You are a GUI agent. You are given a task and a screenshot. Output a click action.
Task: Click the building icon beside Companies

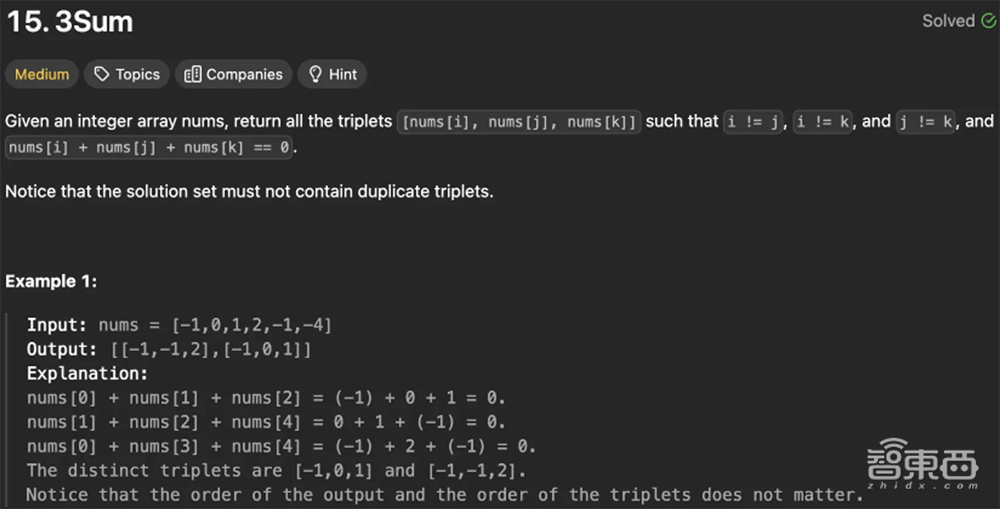coord(192,74)
